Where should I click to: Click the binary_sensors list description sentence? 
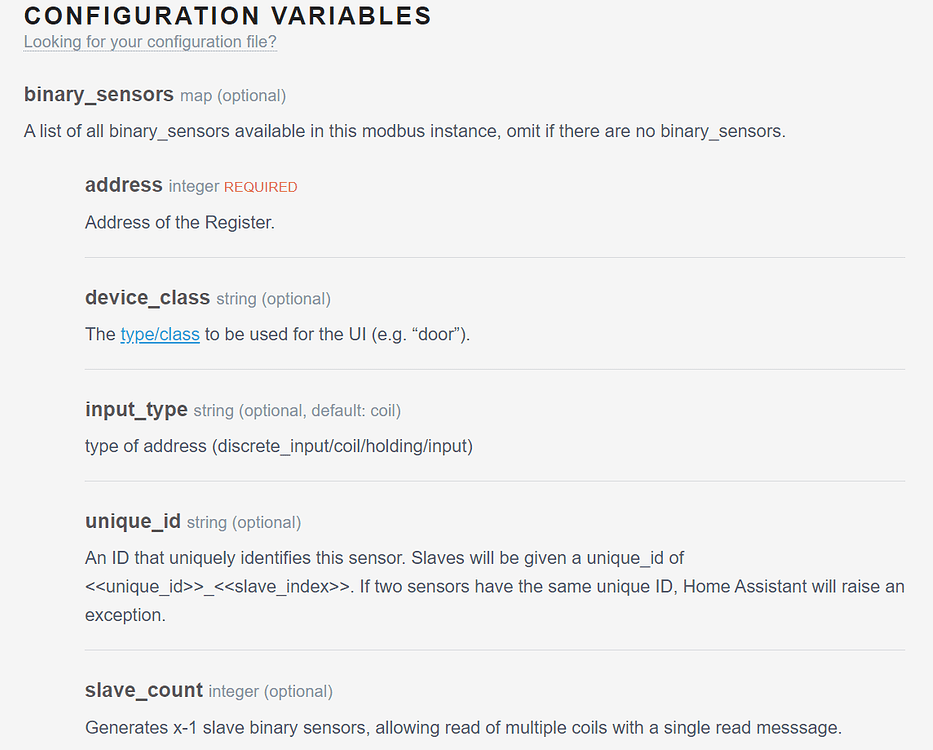[x=405, y=131]
